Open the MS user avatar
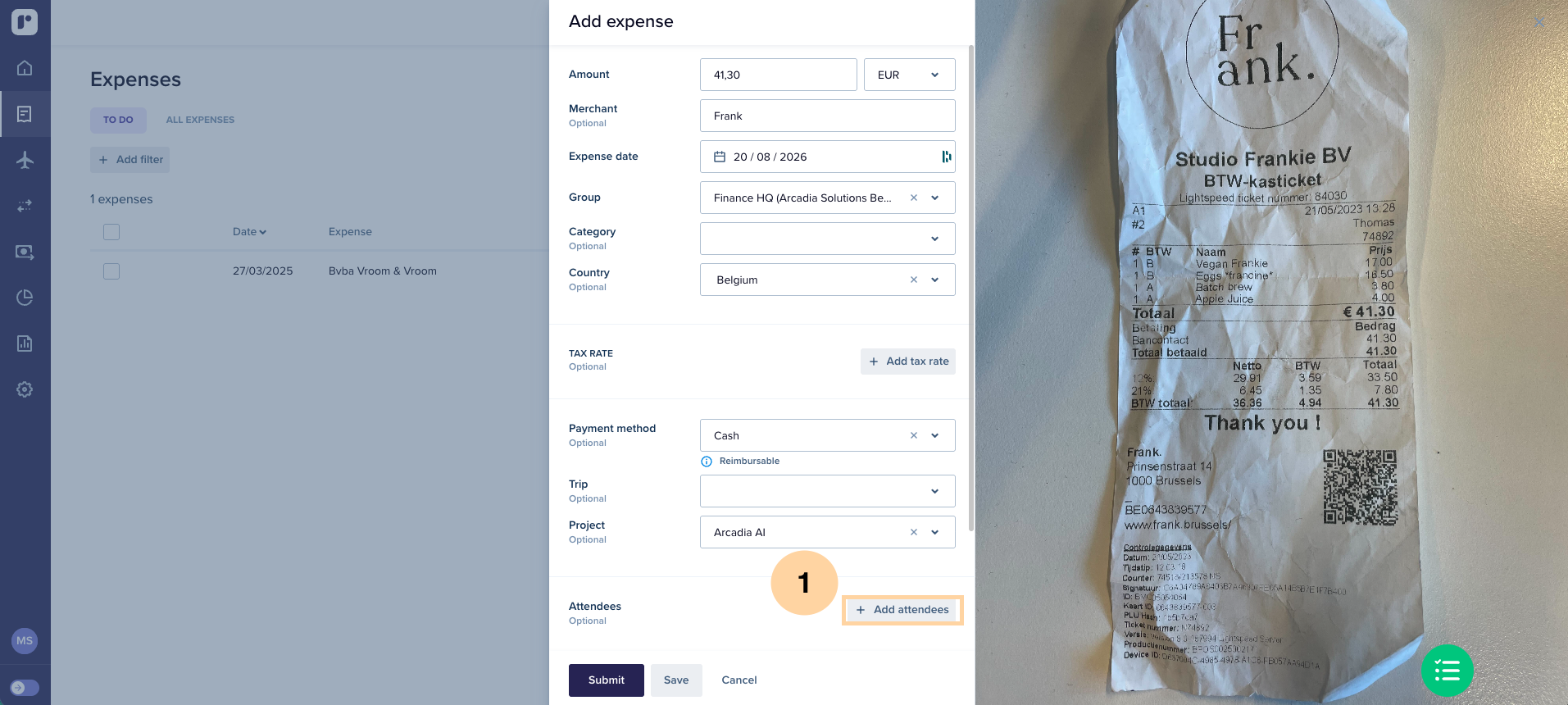1568x705 pixels. [25, 641]
